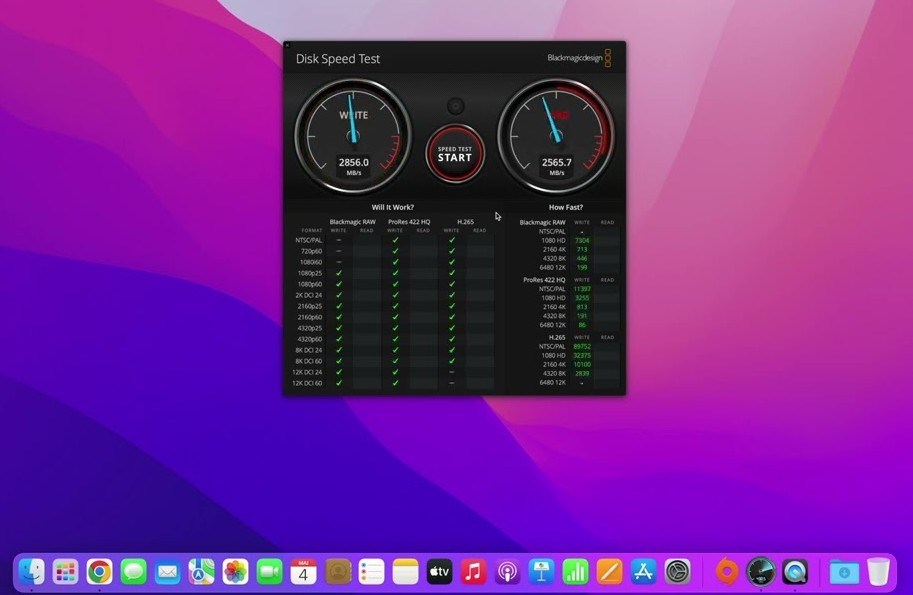
Task: Open Maps in the dock
Action: (201, 572)
